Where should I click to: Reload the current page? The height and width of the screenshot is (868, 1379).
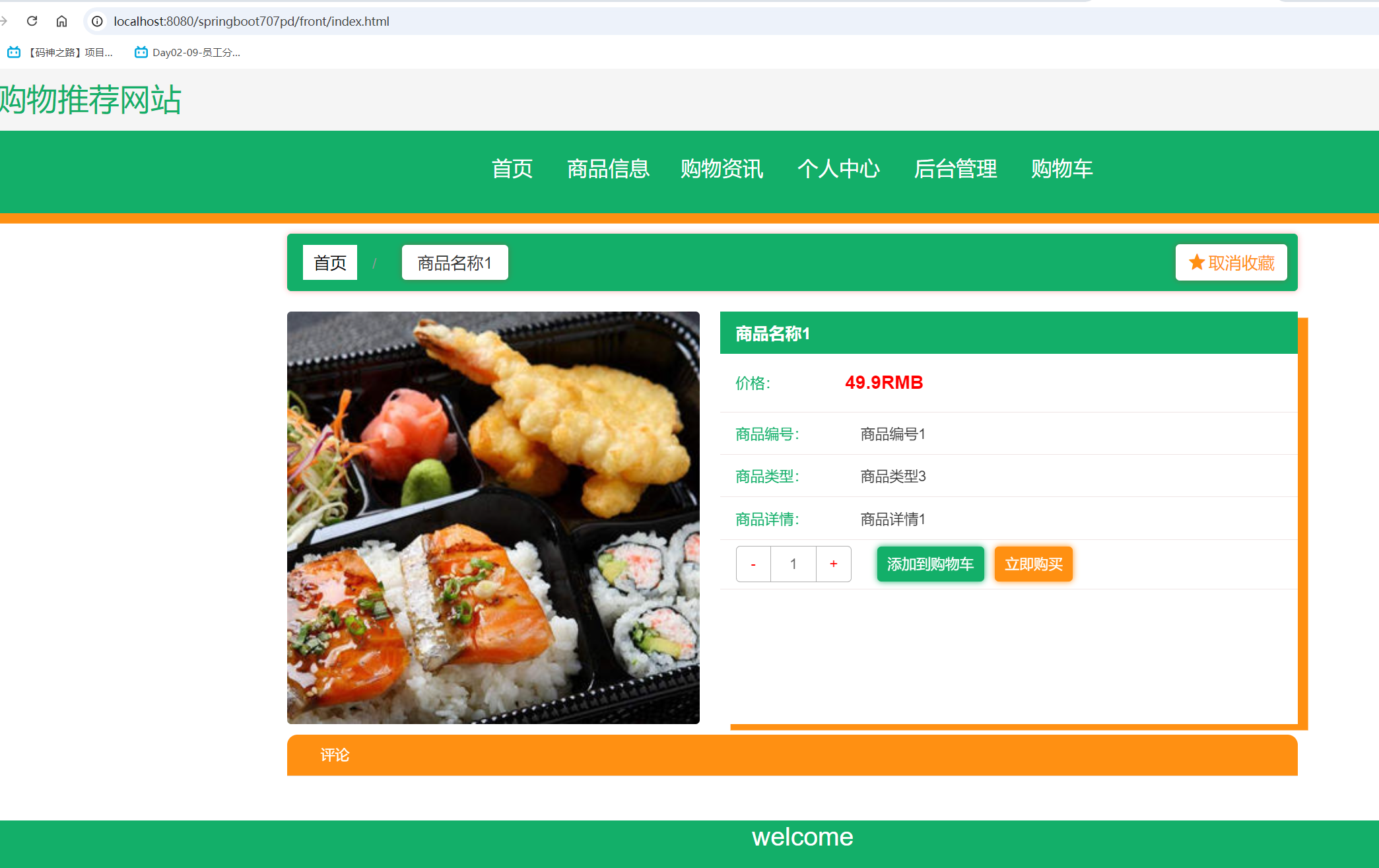click(32, 20)
